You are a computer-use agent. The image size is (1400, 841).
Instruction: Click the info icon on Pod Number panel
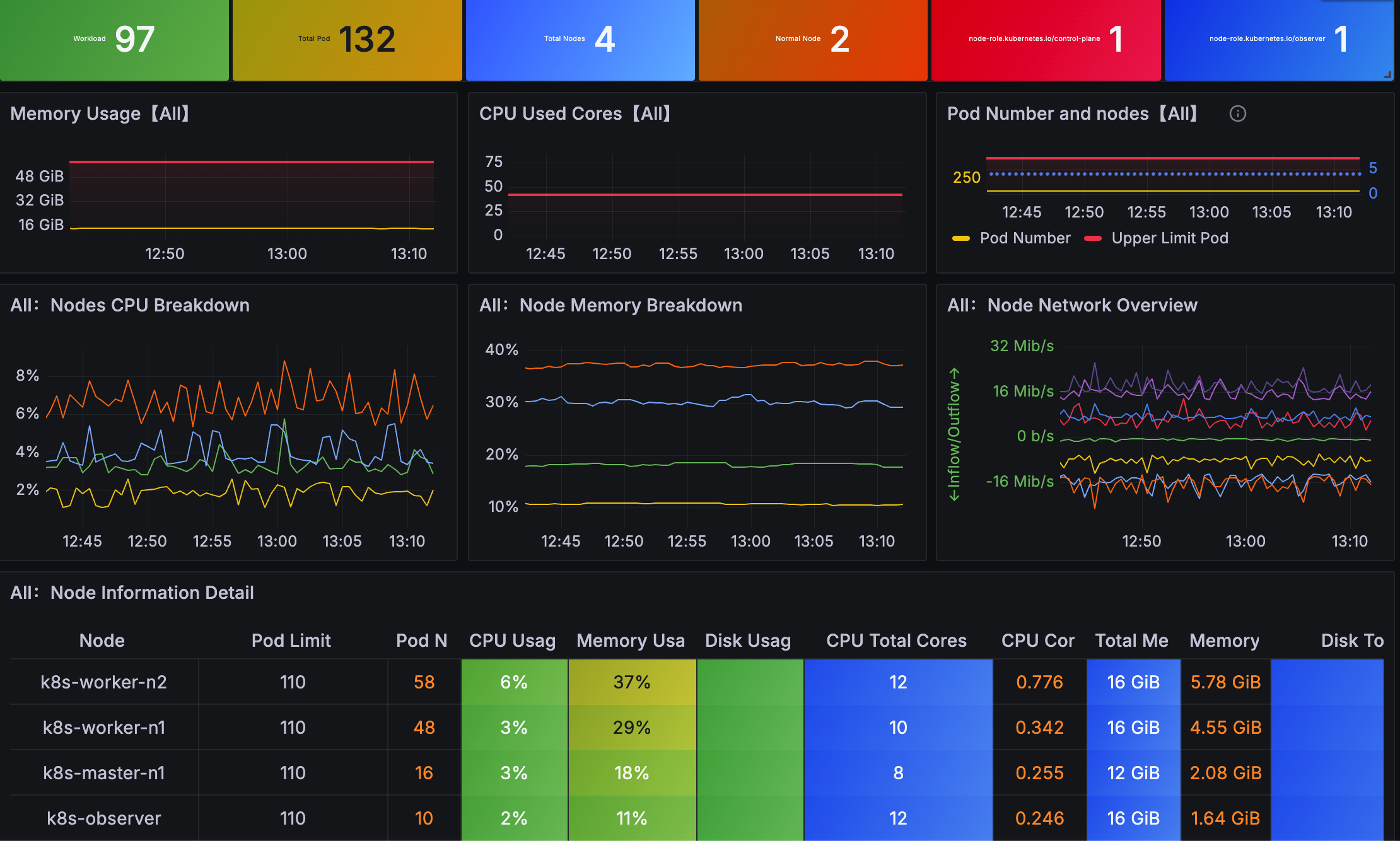coord(1237,113)
